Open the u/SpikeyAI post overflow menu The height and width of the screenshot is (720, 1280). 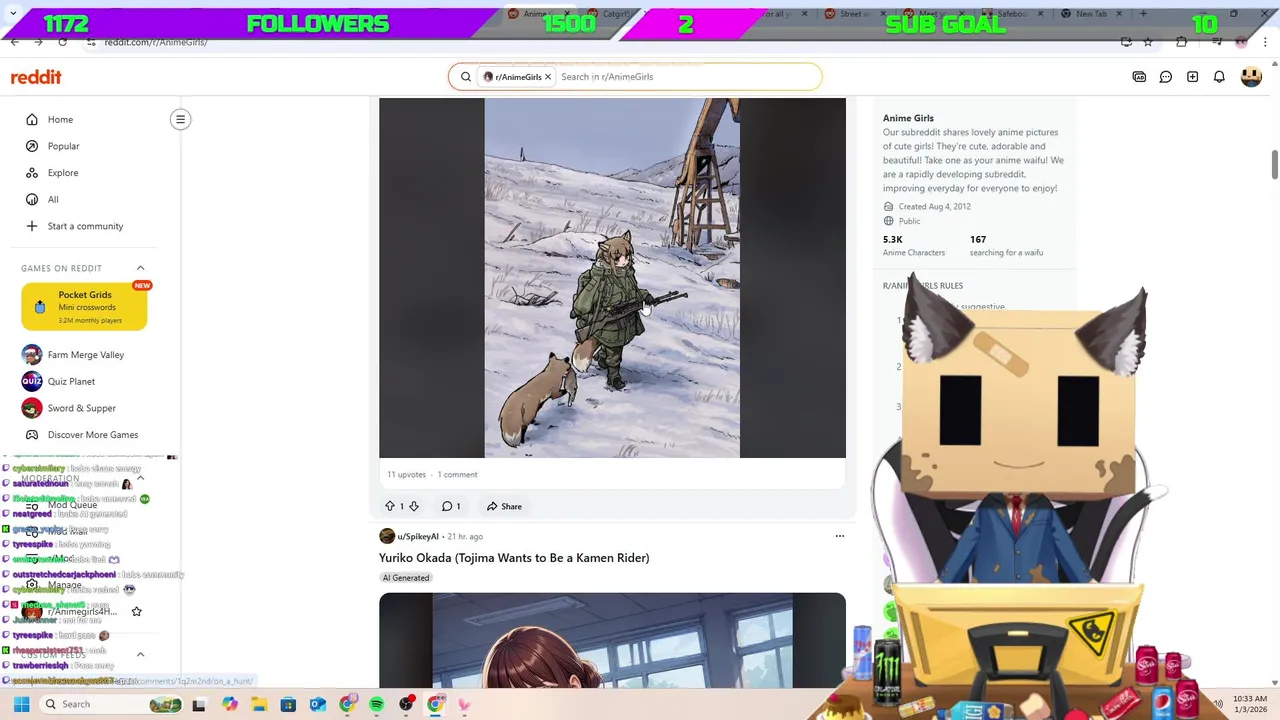839,536
